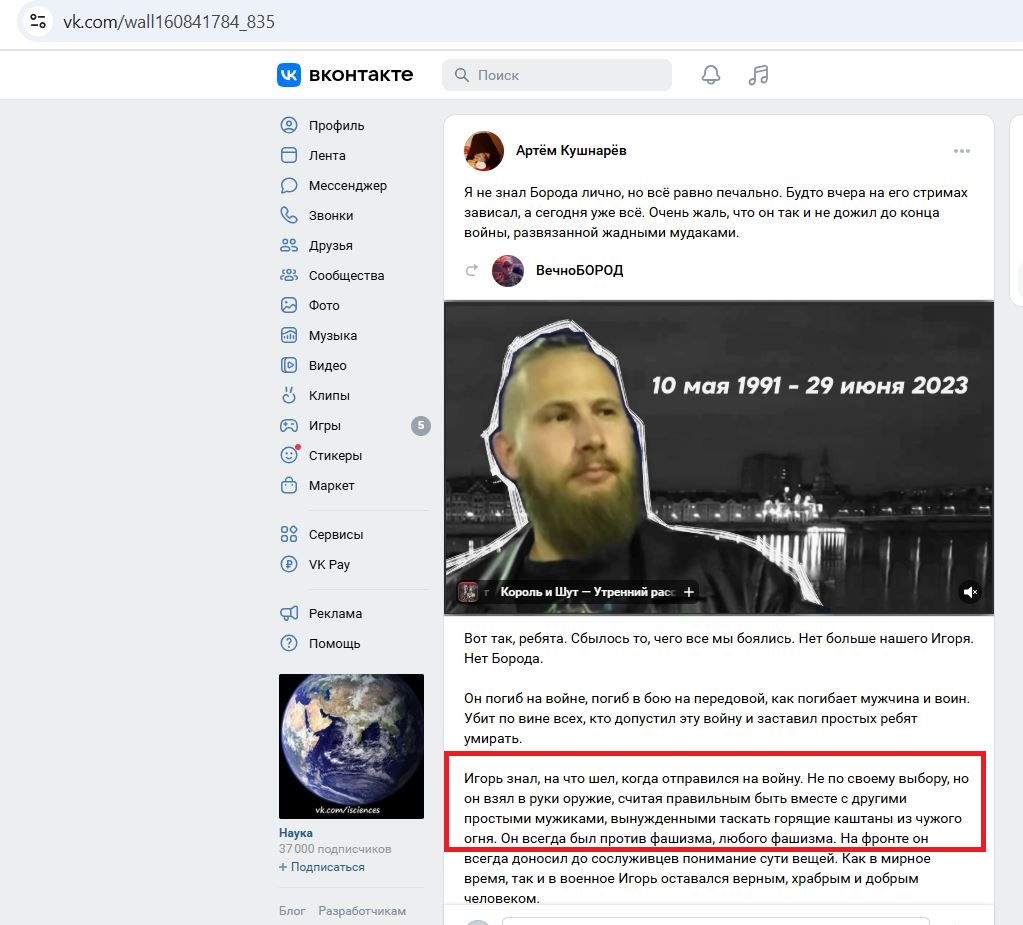
Task: Open the post options three-dots menu
Action: [x=962, y=151]
